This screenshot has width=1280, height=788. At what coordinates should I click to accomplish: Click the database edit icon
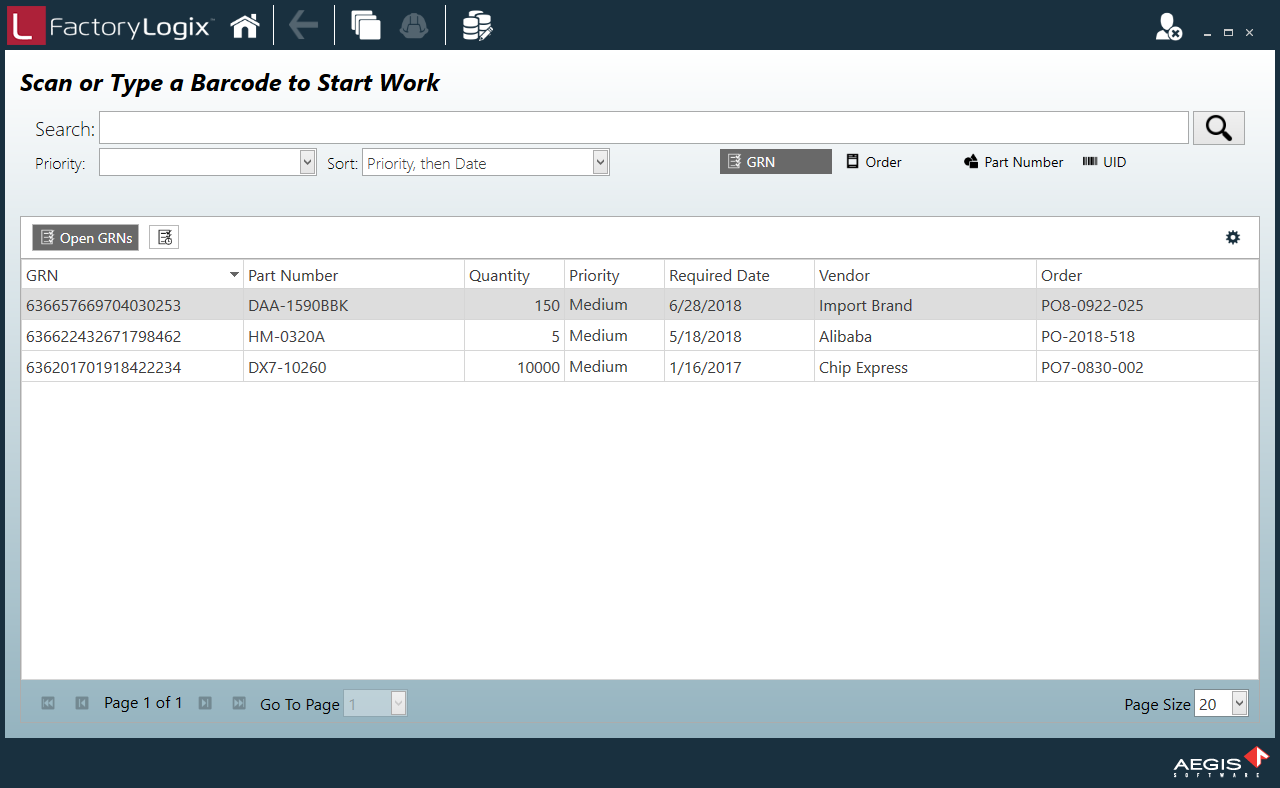pos(477,26)
